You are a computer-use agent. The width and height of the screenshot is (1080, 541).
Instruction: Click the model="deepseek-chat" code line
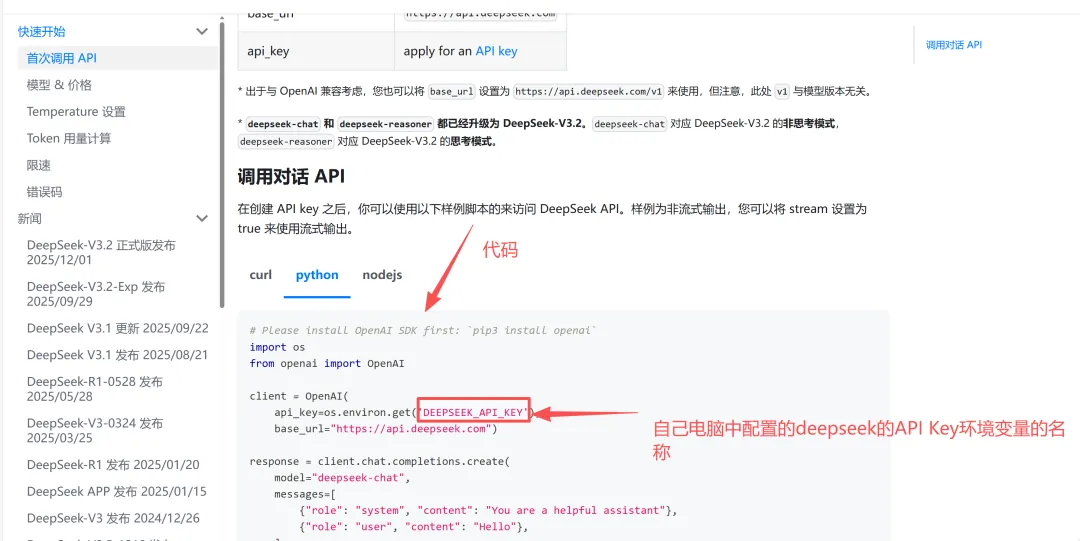pos(342,477)
